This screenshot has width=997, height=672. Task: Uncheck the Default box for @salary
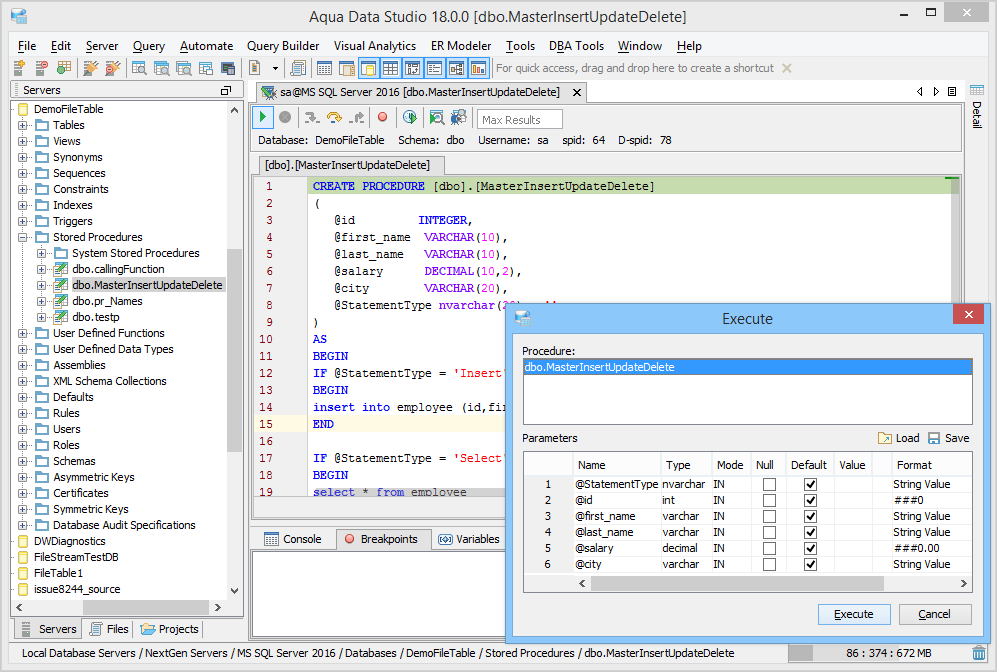pos(810,548)
